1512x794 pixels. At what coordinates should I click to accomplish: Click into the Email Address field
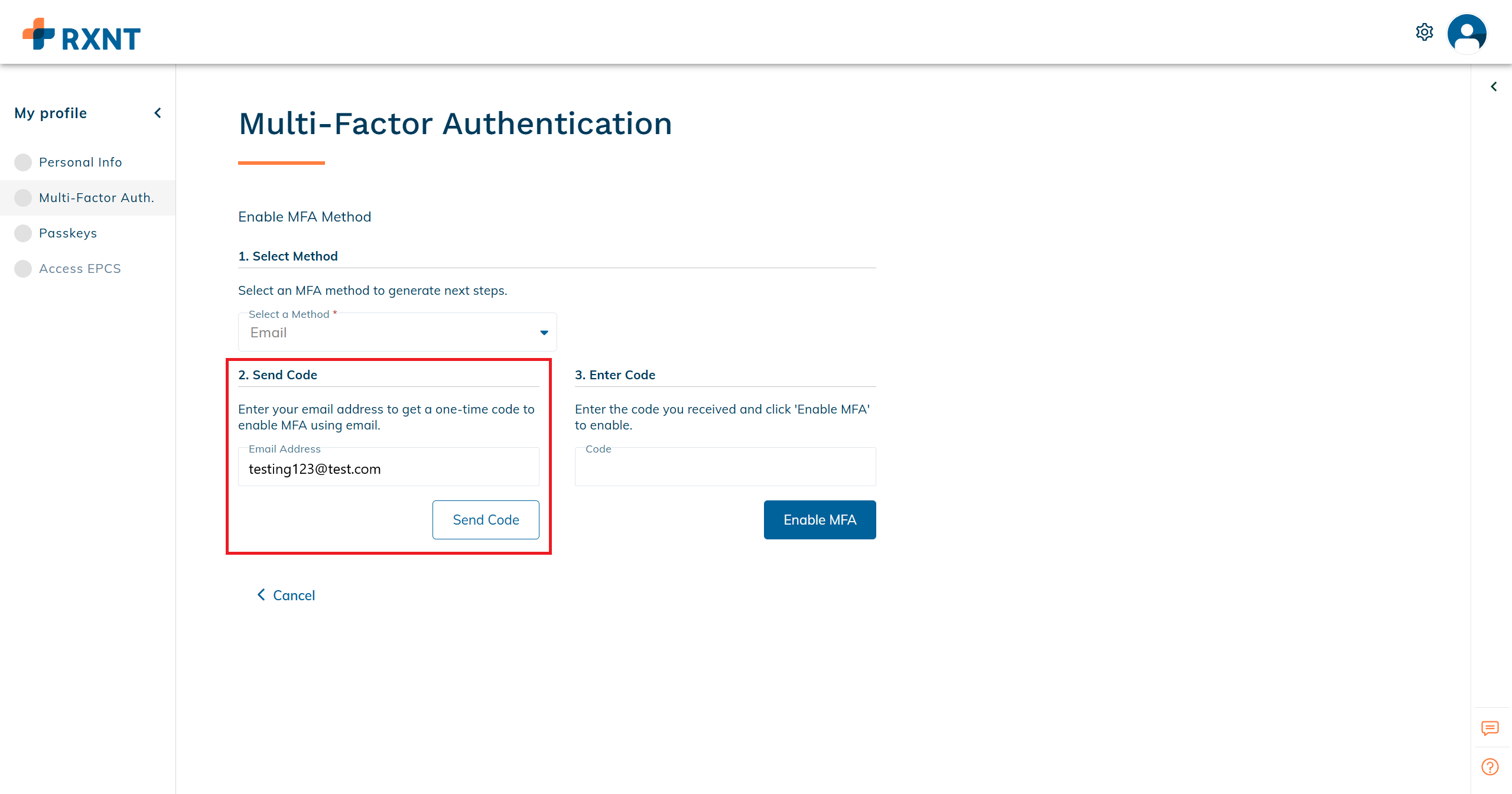coord(388,469)
